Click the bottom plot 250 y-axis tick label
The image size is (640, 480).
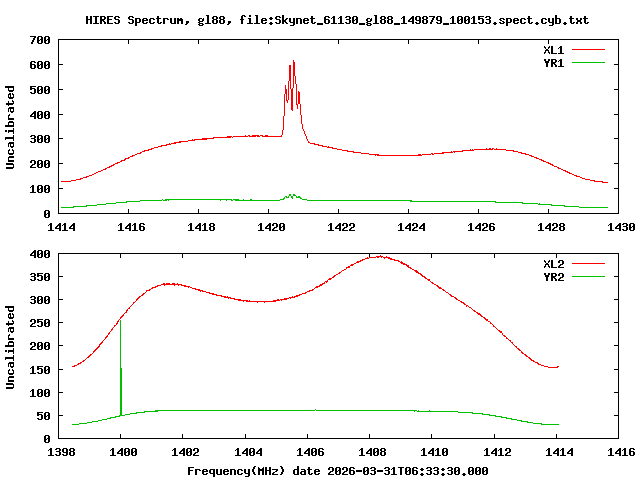click(40, 323)
